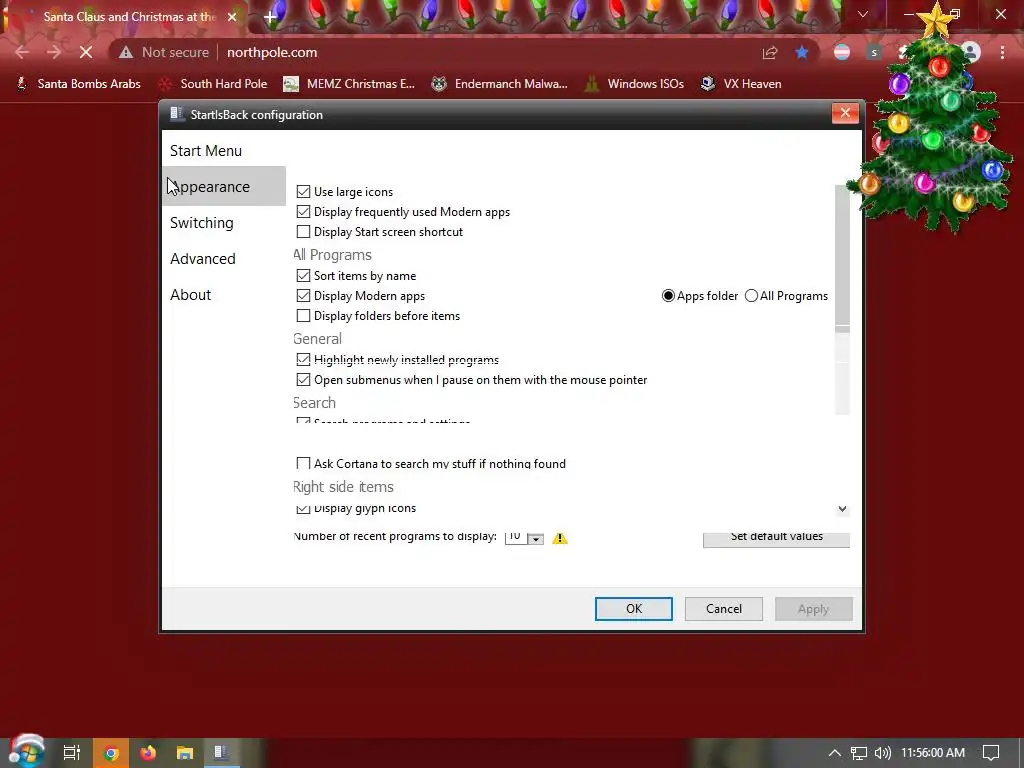Close the StartIsBack configuration dialog

point(845,113)
